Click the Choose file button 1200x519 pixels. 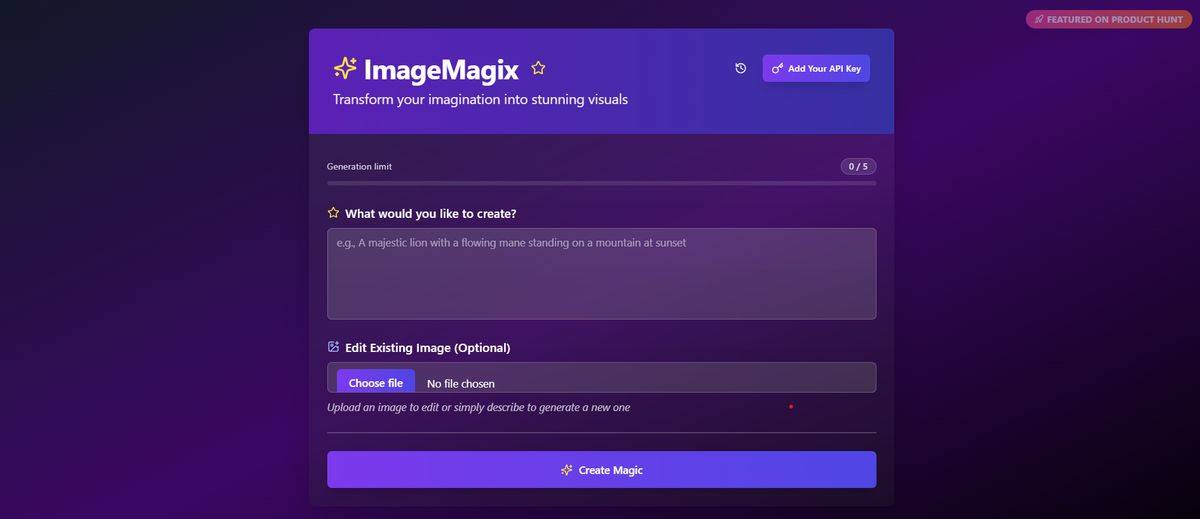coord(376,382)
